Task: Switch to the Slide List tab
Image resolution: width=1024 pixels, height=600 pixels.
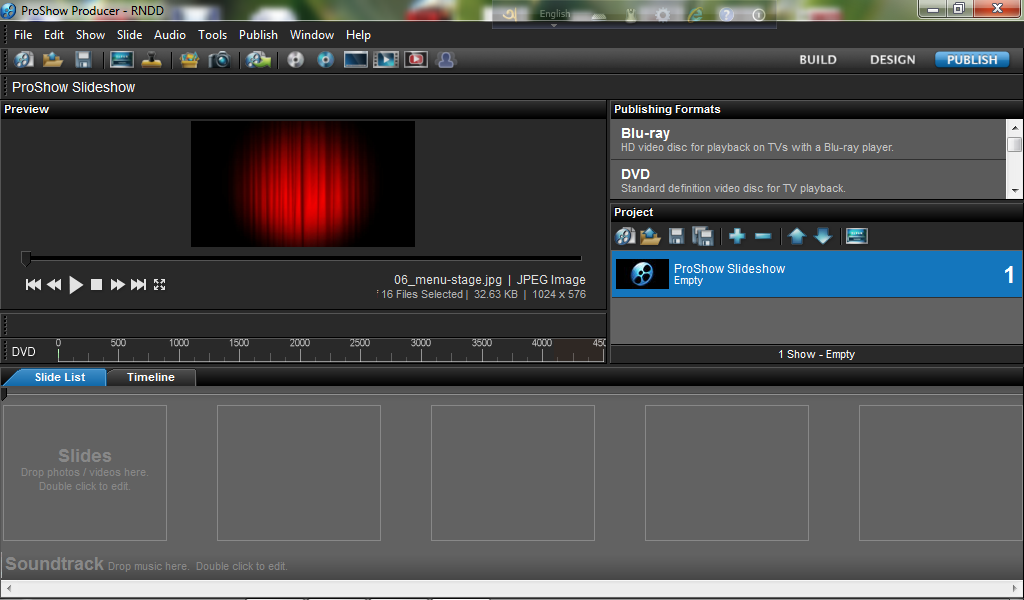Action: coord(59,377)
